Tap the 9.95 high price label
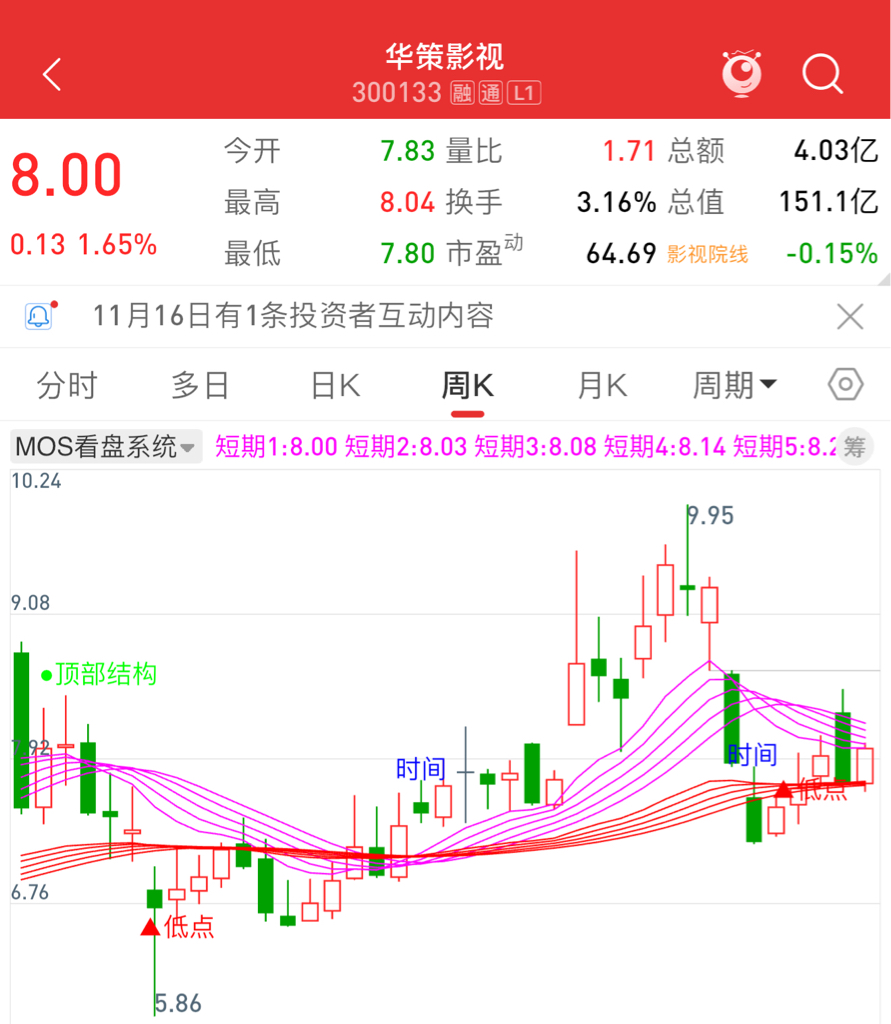Viewport: 891px width, 1024px height. (x=711, y=516)
